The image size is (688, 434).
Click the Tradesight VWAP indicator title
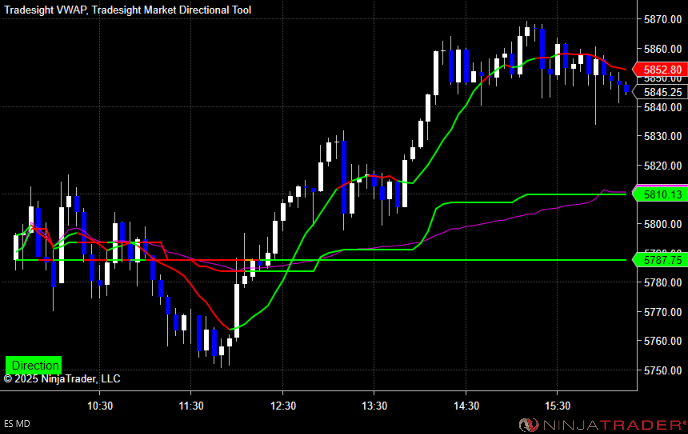tap(46, 10)
